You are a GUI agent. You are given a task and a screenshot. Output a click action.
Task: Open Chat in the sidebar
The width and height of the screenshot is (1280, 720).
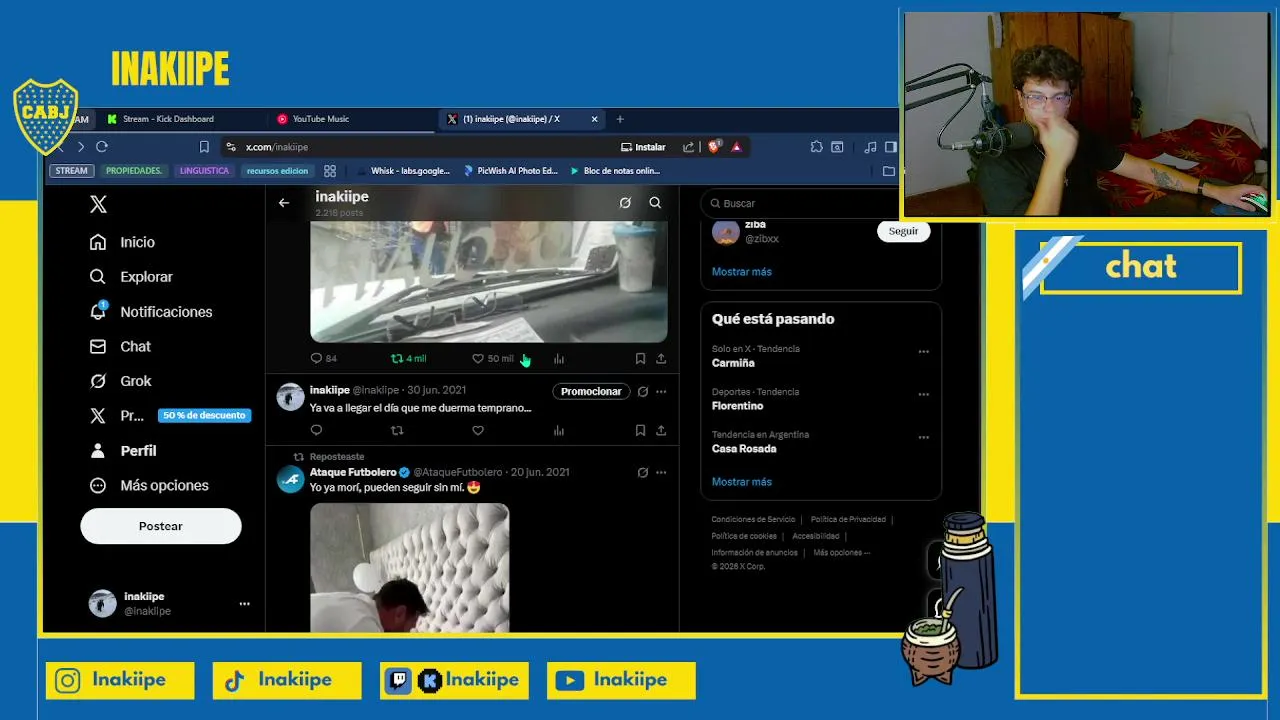120,347
